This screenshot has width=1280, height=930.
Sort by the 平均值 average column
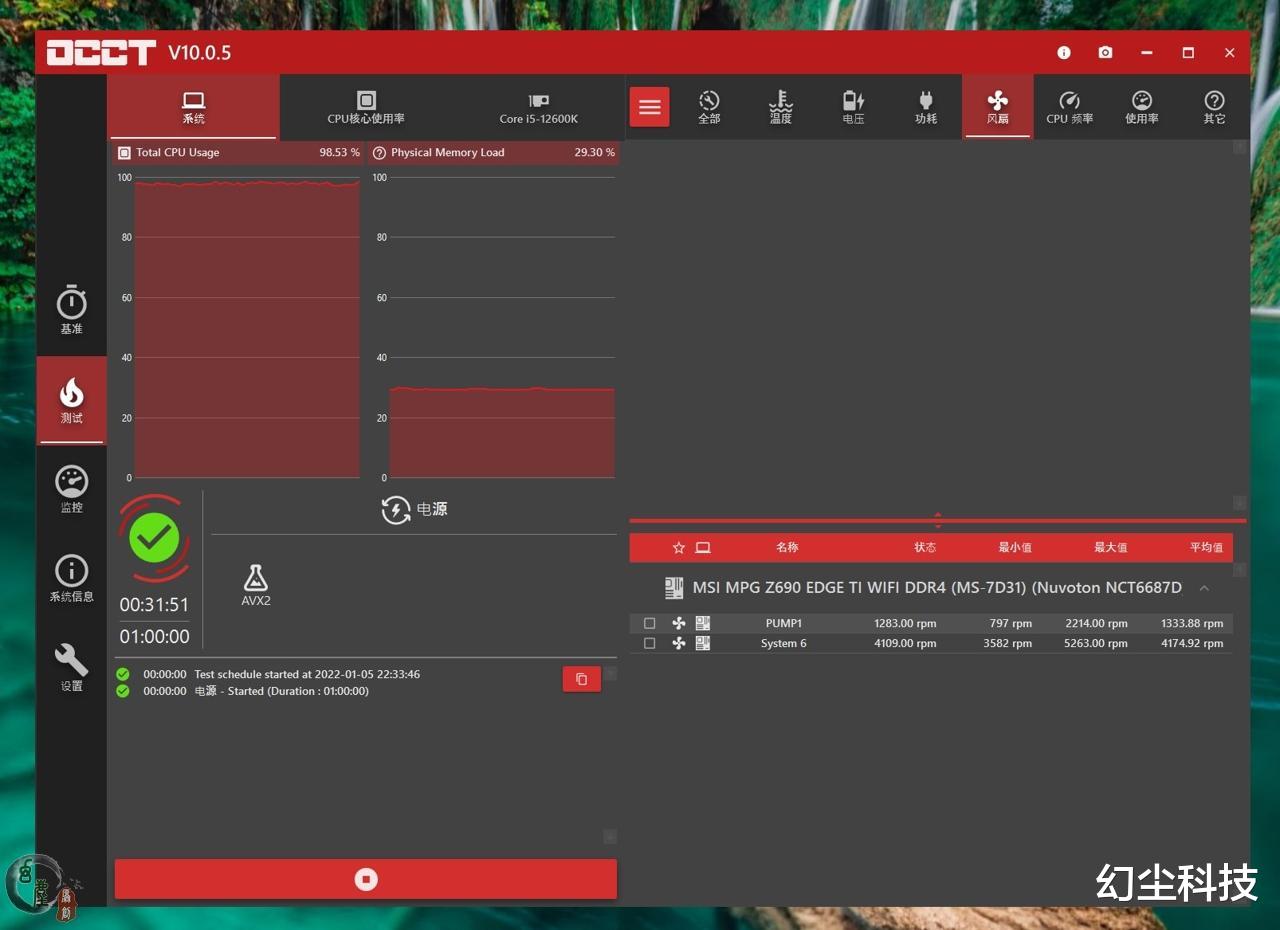click(x=1206, y=548)
